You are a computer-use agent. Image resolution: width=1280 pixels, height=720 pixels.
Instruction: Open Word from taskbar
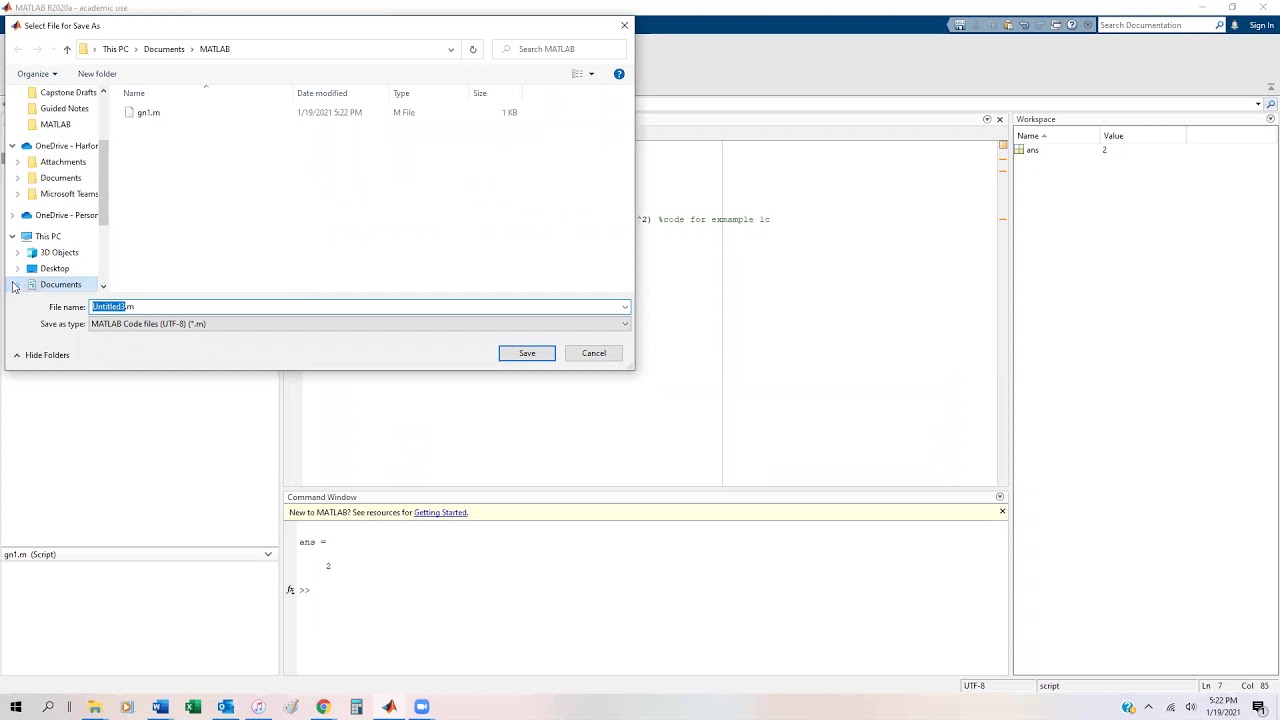click(160, 707)
